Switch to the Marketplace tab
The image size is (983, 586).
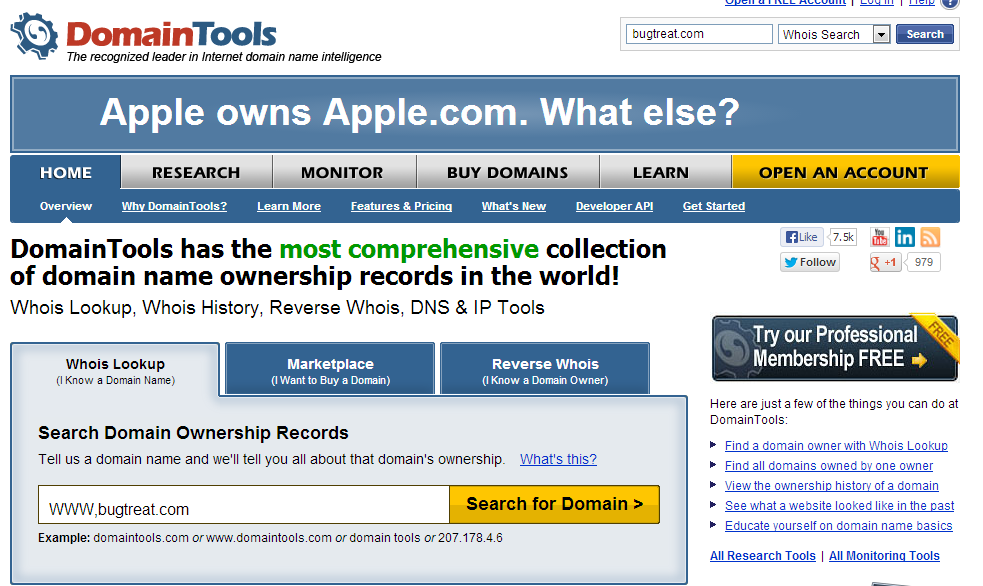[x=330, y=370]
